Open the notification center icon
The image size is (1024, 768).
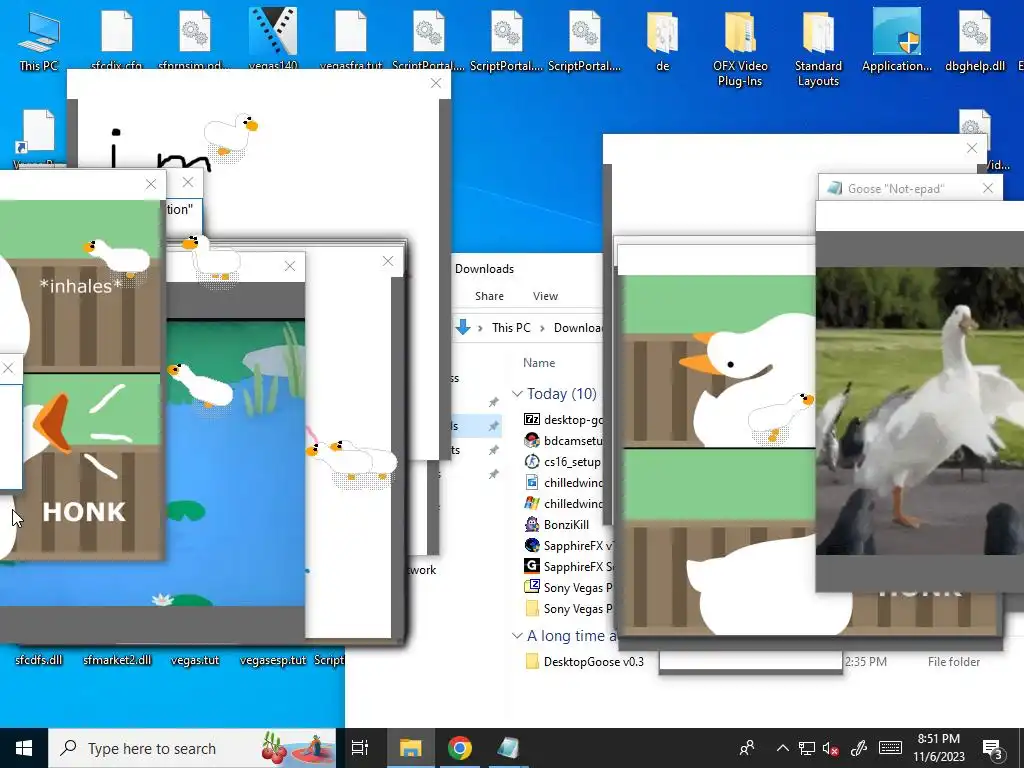993,748
